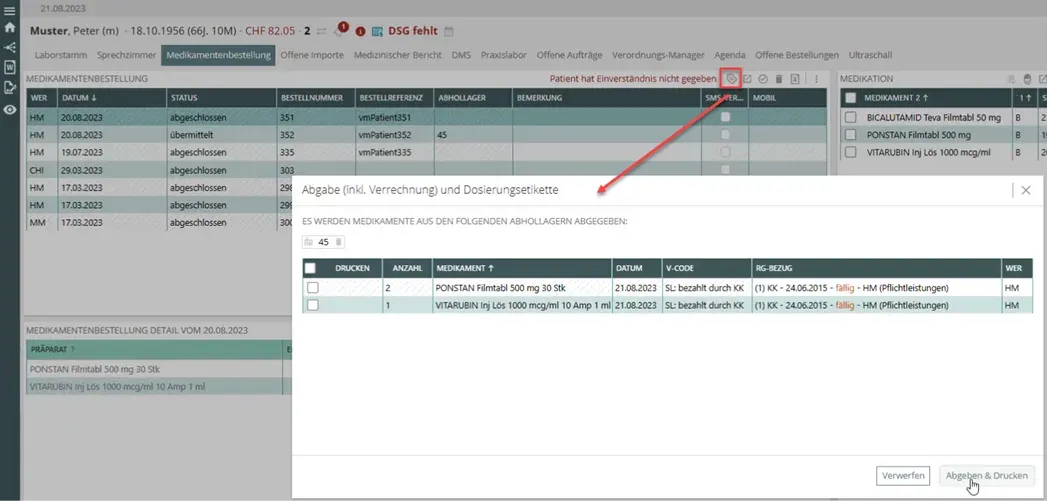
Task: Open the Offene Importe tab
Action: click(x=312, y=55)
